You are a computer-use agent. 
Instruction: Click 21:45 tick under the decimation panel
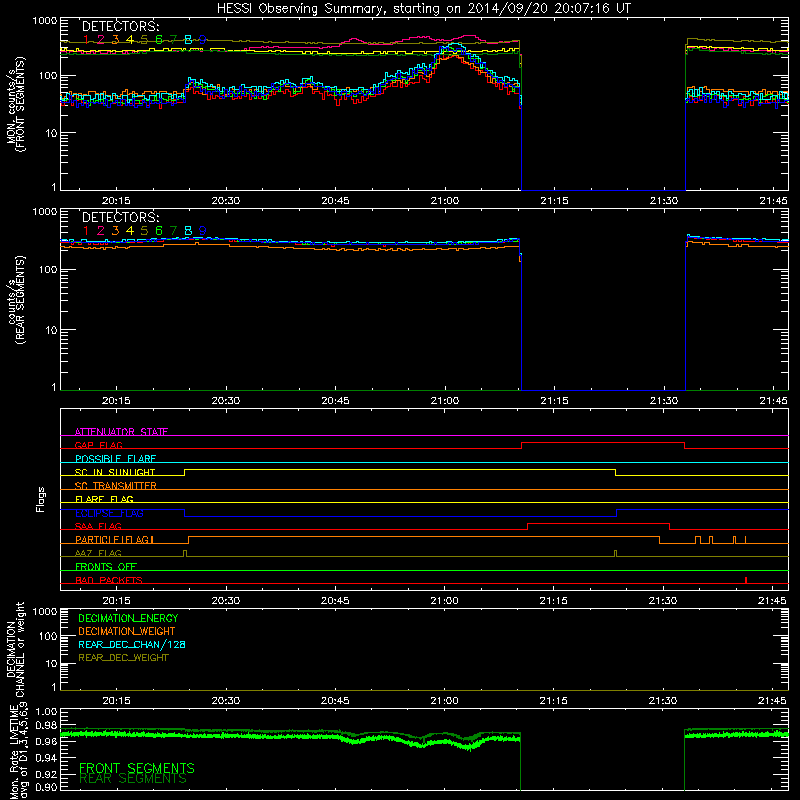[x=772, y=701]
